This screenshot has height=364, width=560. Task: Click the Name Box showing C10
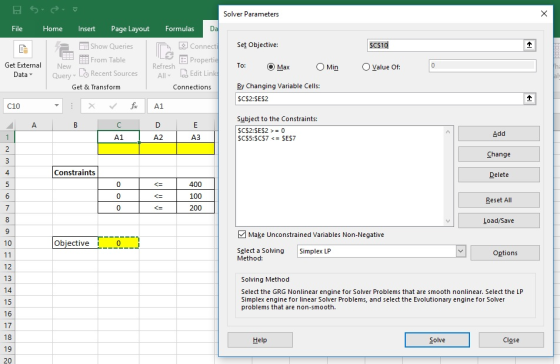coord(28,106)
